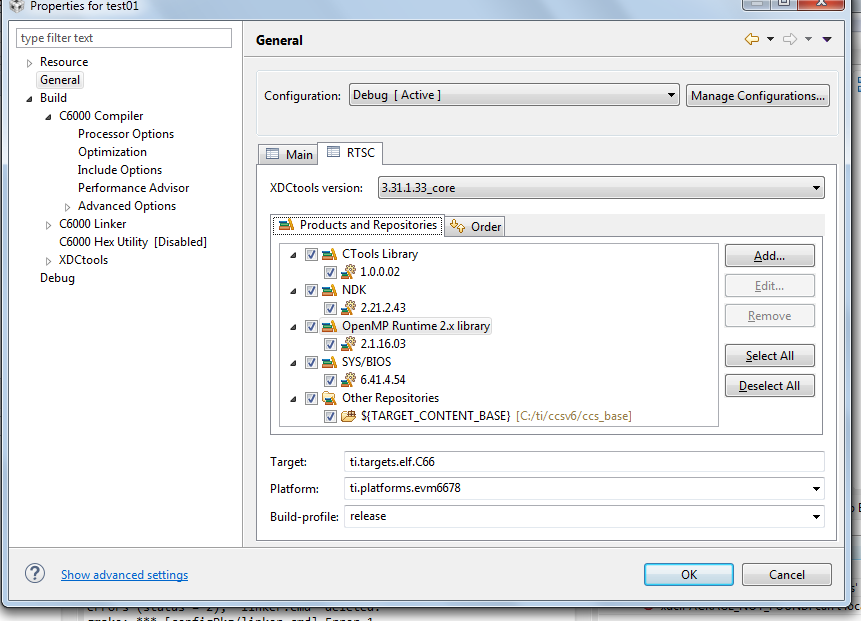Click the back navigation arrow icon
Image resolution: width=861 pixels, height=621 pixels.
(752, 39)
